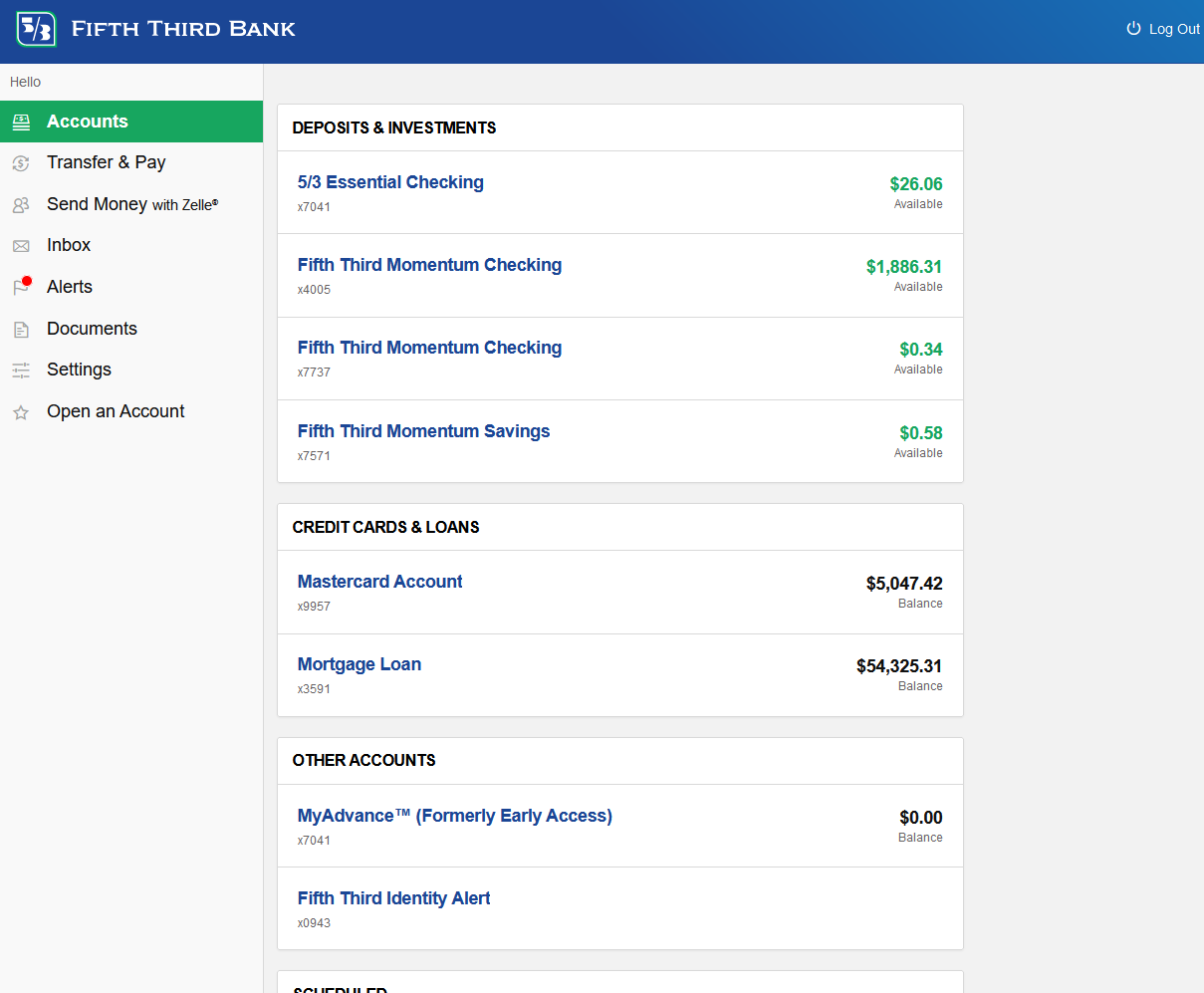The width and height of the screenshot is (1204, 993).
Task: Click the Log Out power icon
Action: click(1133, 29)
